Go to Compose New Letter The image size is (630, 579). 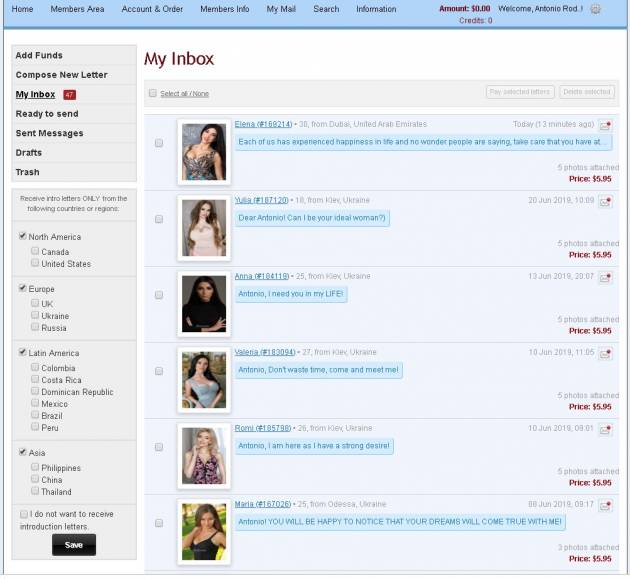[x=61, y=75]
